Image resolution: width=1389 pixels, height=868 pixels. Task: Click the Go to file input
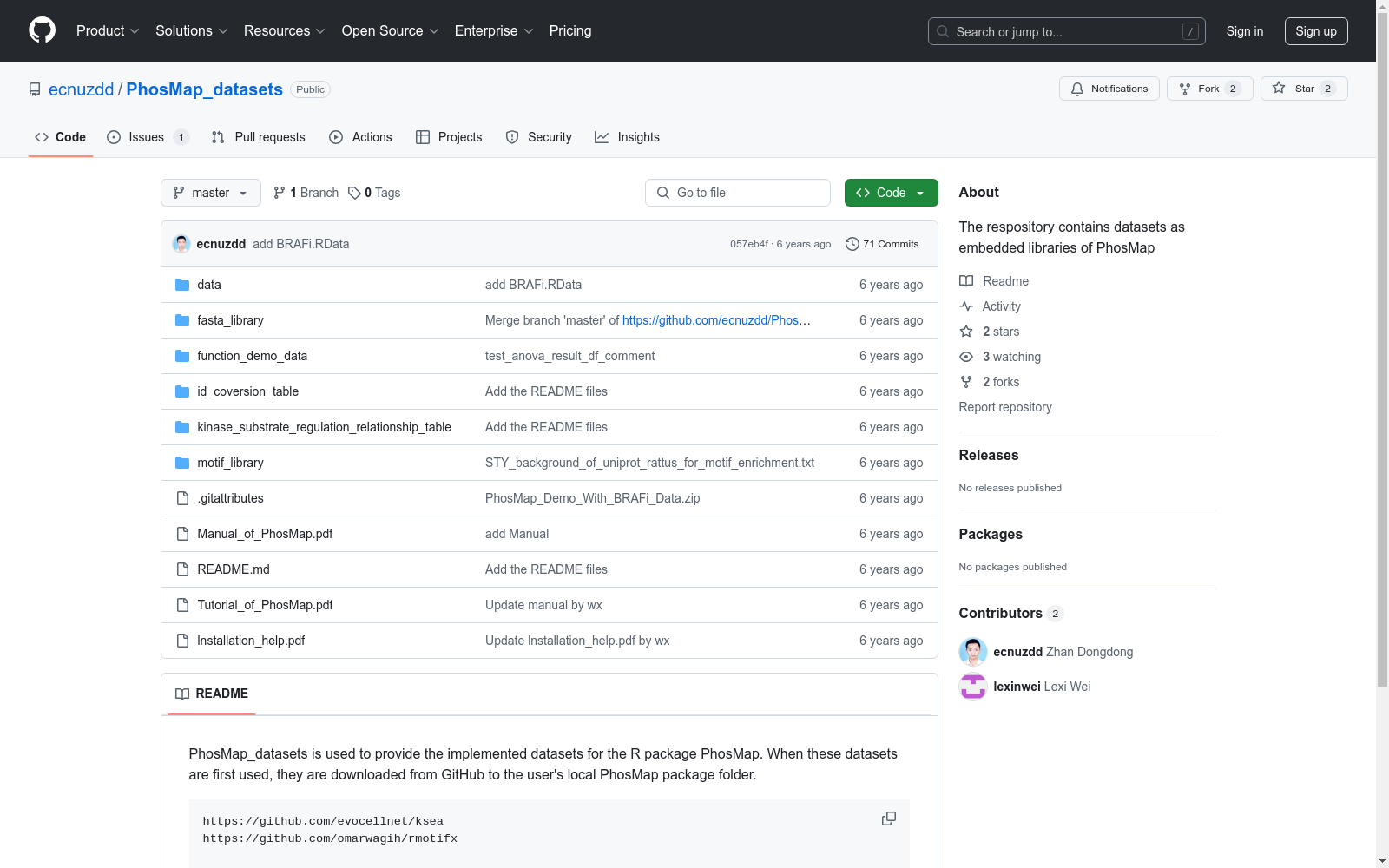click(x=738, y=193)
